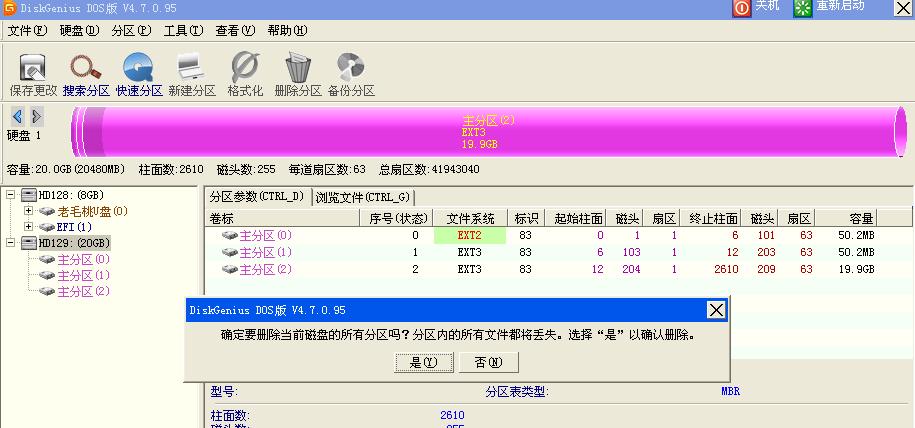
Task: Click the 容量:20.0GB(20480MB) text
Action: tap(66, 169)
